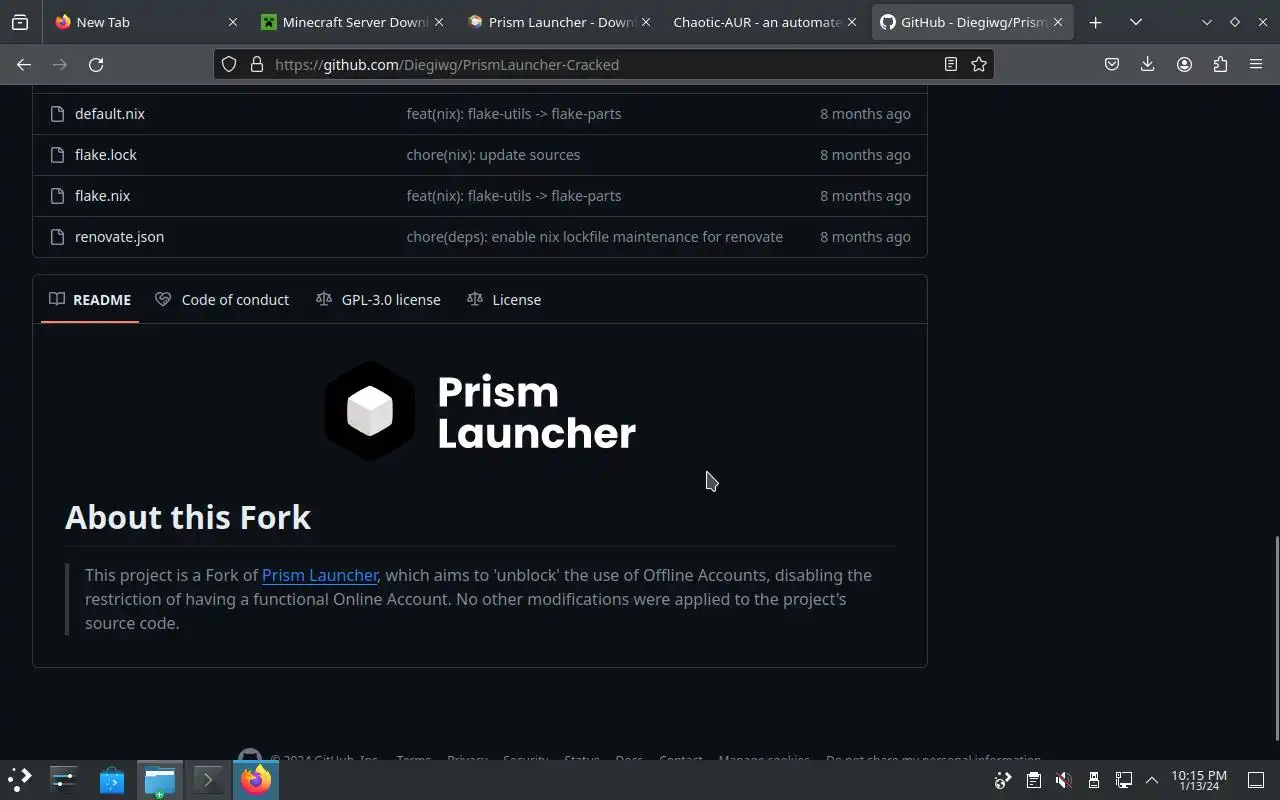Screen dimensions: 1280x800
Task: Close the GitHub PrismLauncher-Cracked tab
Action: [x=1057, y=22]
